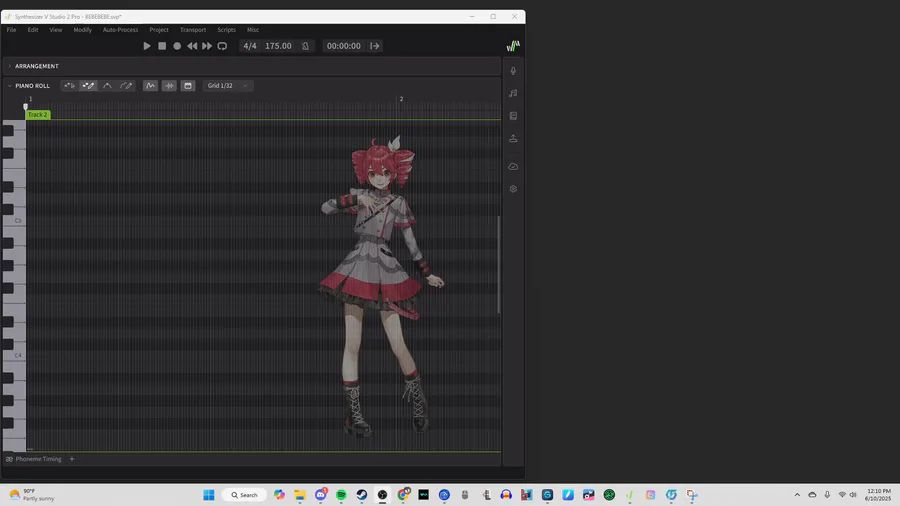Toggle loop playback
This screenshot has height=506, width=900.
point(222,46)
